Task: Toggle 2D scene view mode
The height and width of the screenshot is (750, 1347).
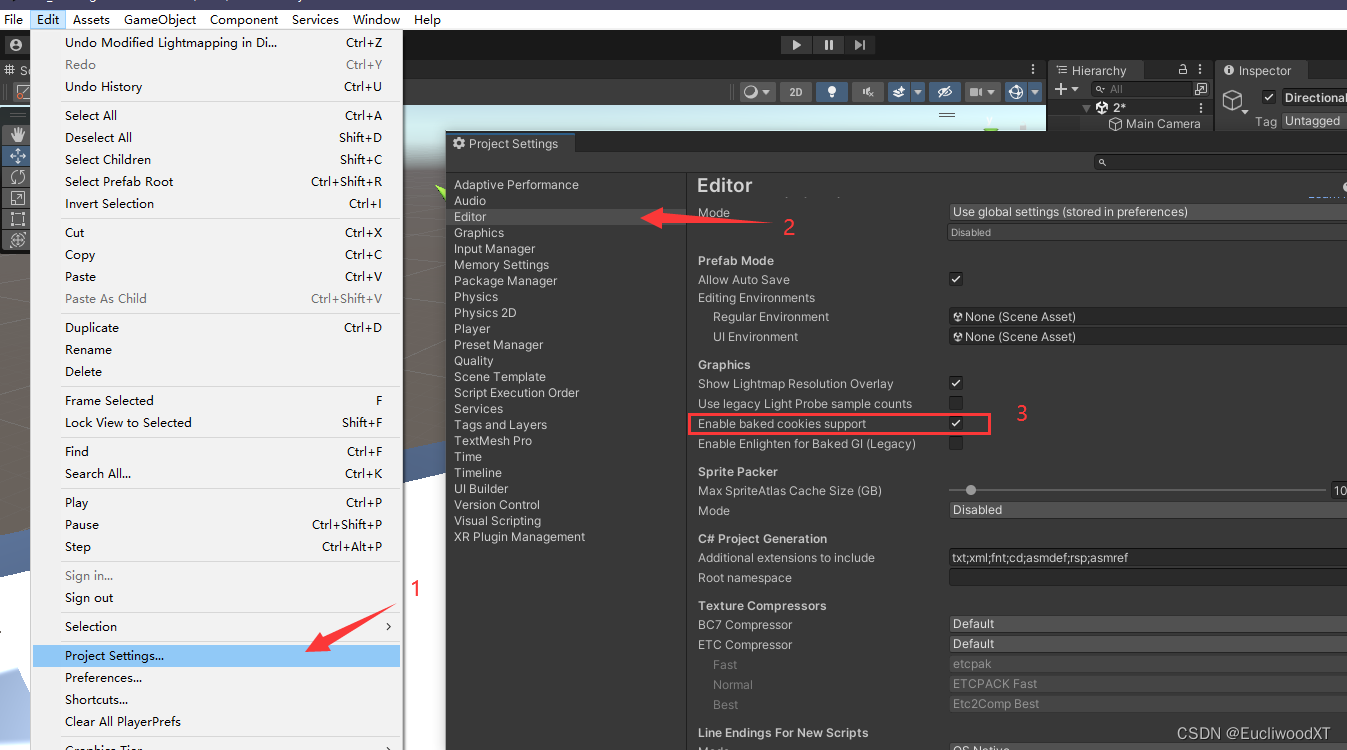Action: coord(796,92)
